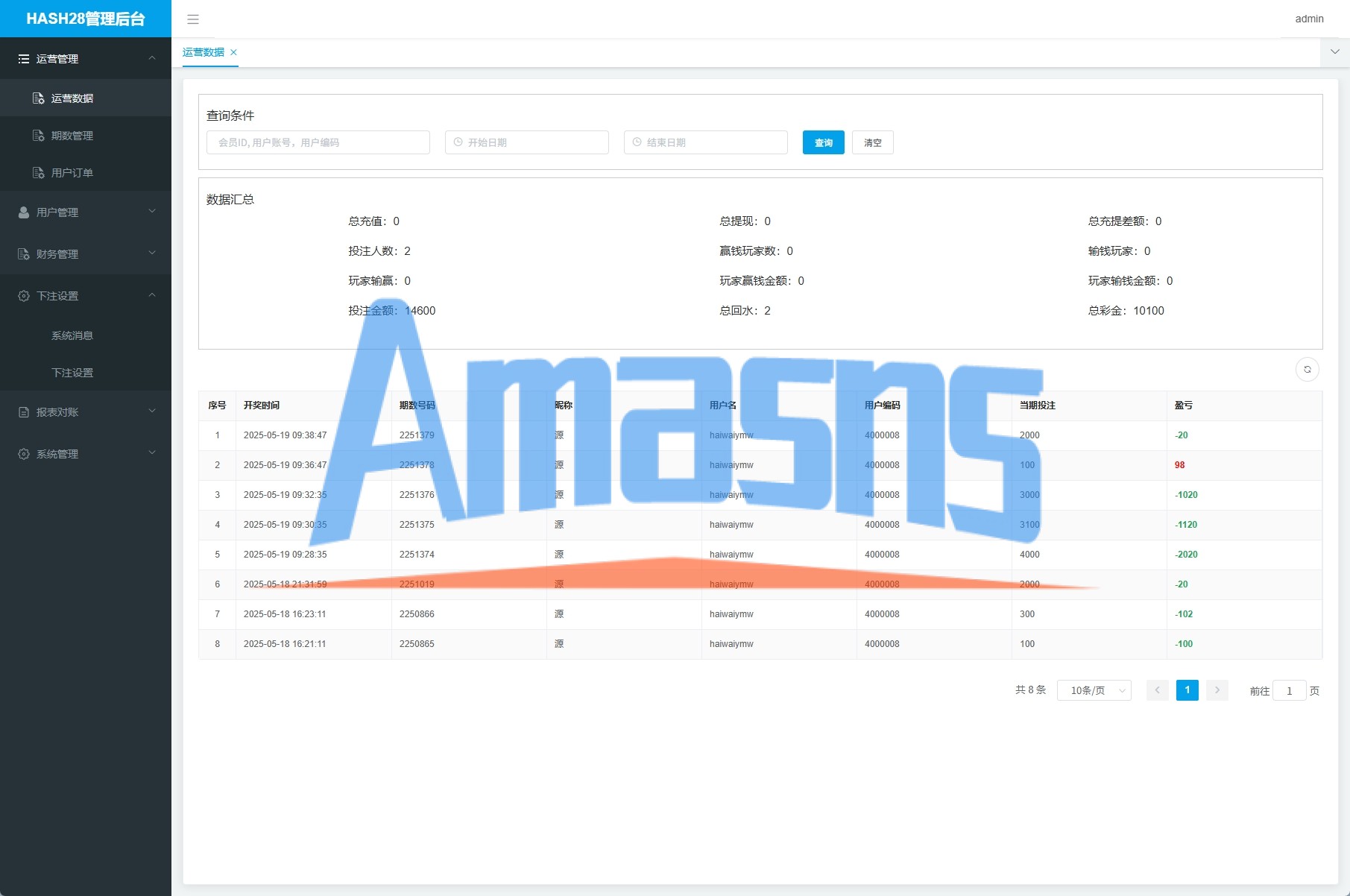Open the 期数管理 sidebar menu item
Screen dimensions: 1350x896
coord(86,135)
